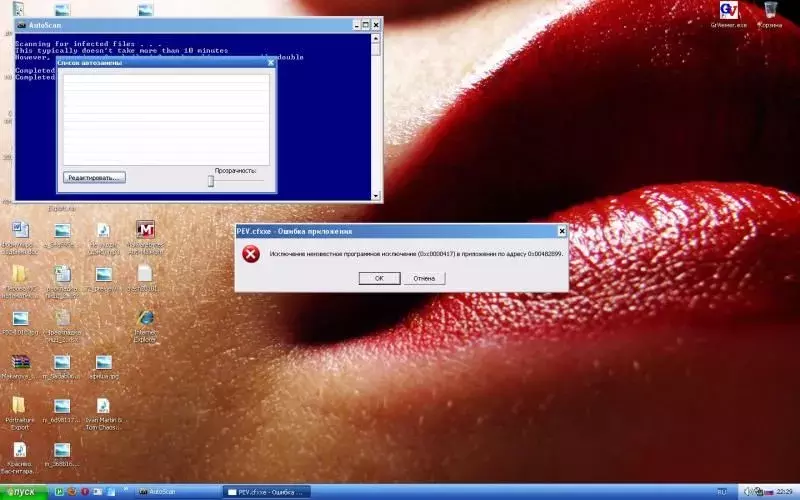Open the Portraiture Export folder icon
Screen dimensions: 800x500
point(19,405)
